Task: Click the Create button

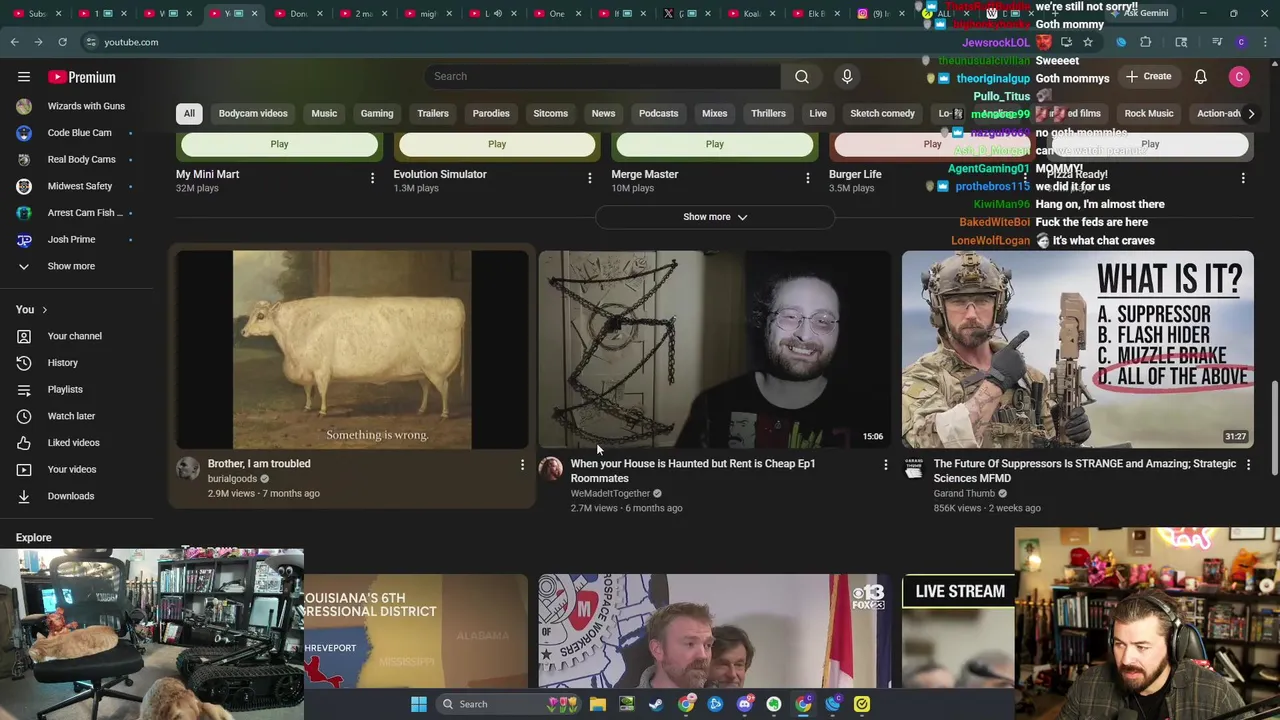Action: [1148, 76]
